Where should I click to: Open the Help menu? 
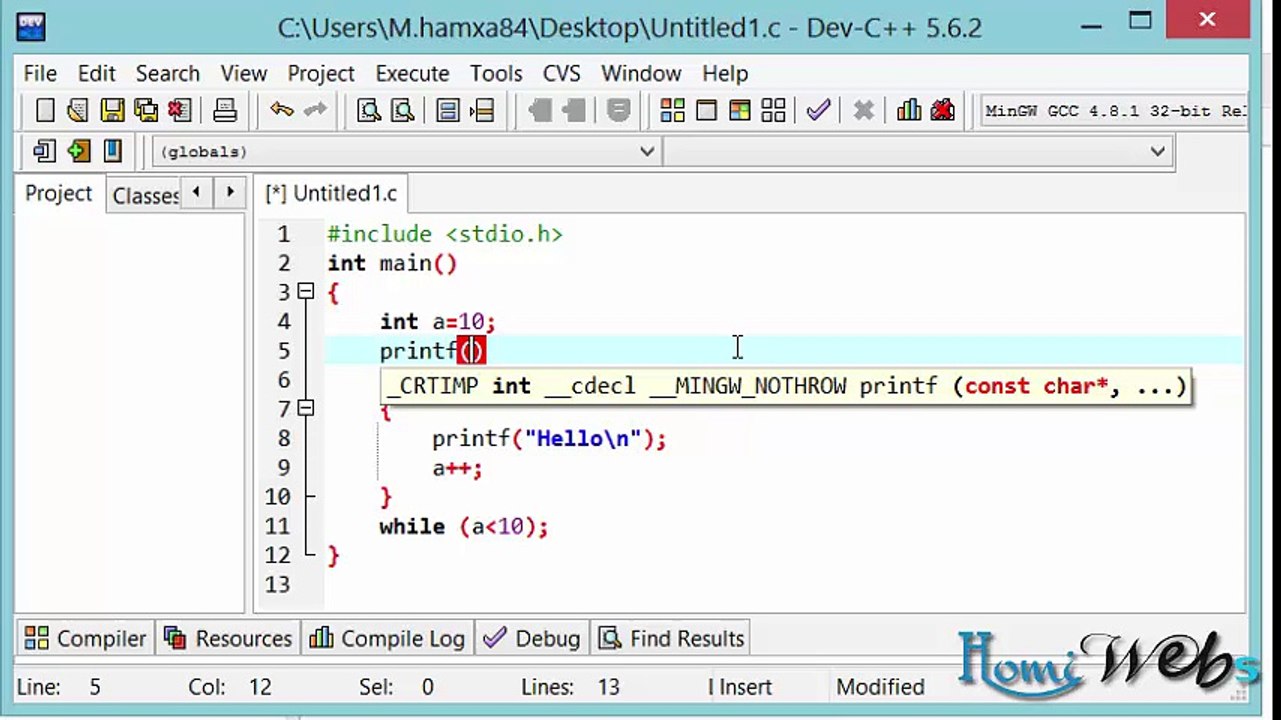725,74
